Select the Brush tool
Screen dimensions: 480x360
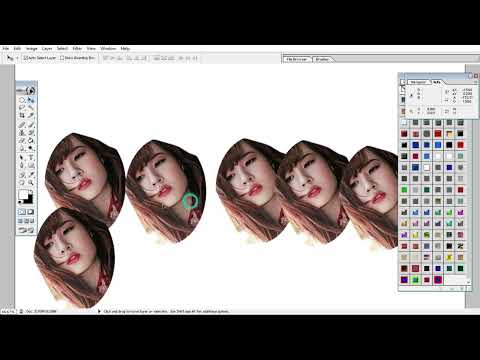[x=31, y=125]
